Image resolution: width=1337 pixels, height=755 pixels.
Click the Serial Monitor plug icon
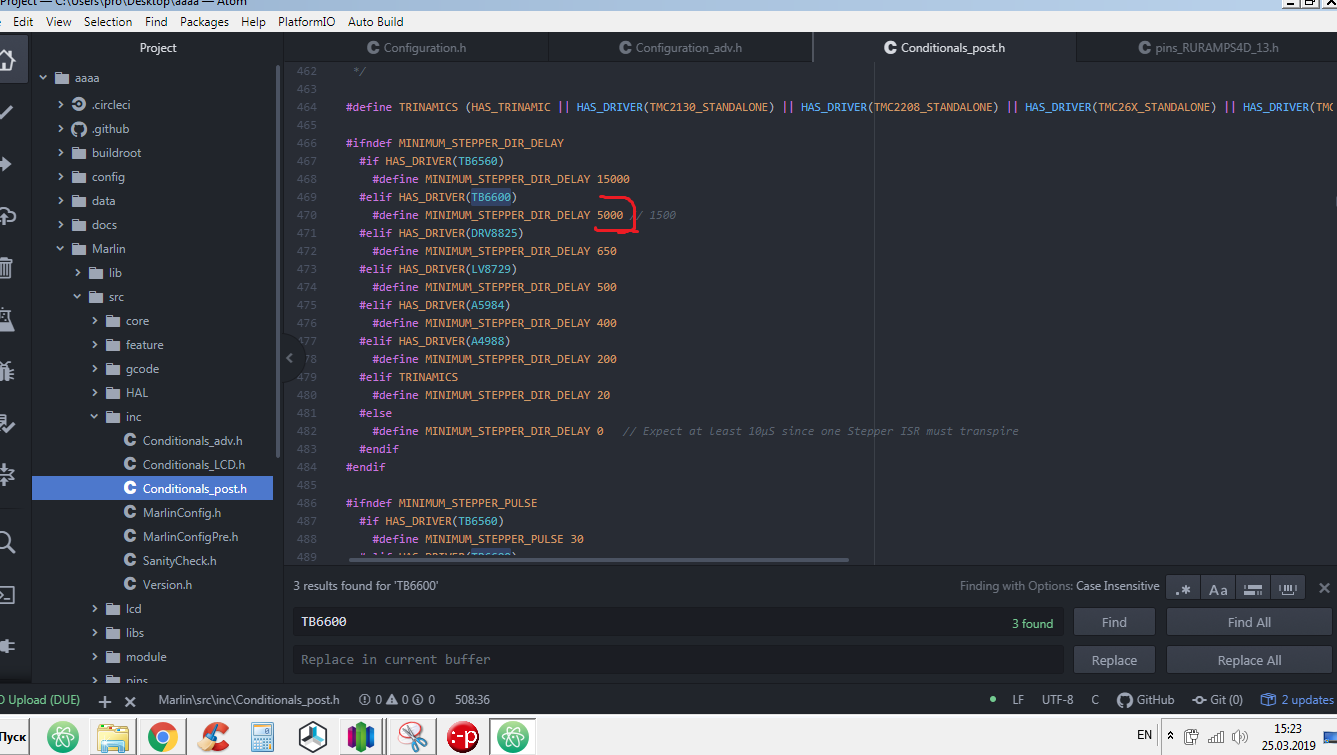pos(7,646)
